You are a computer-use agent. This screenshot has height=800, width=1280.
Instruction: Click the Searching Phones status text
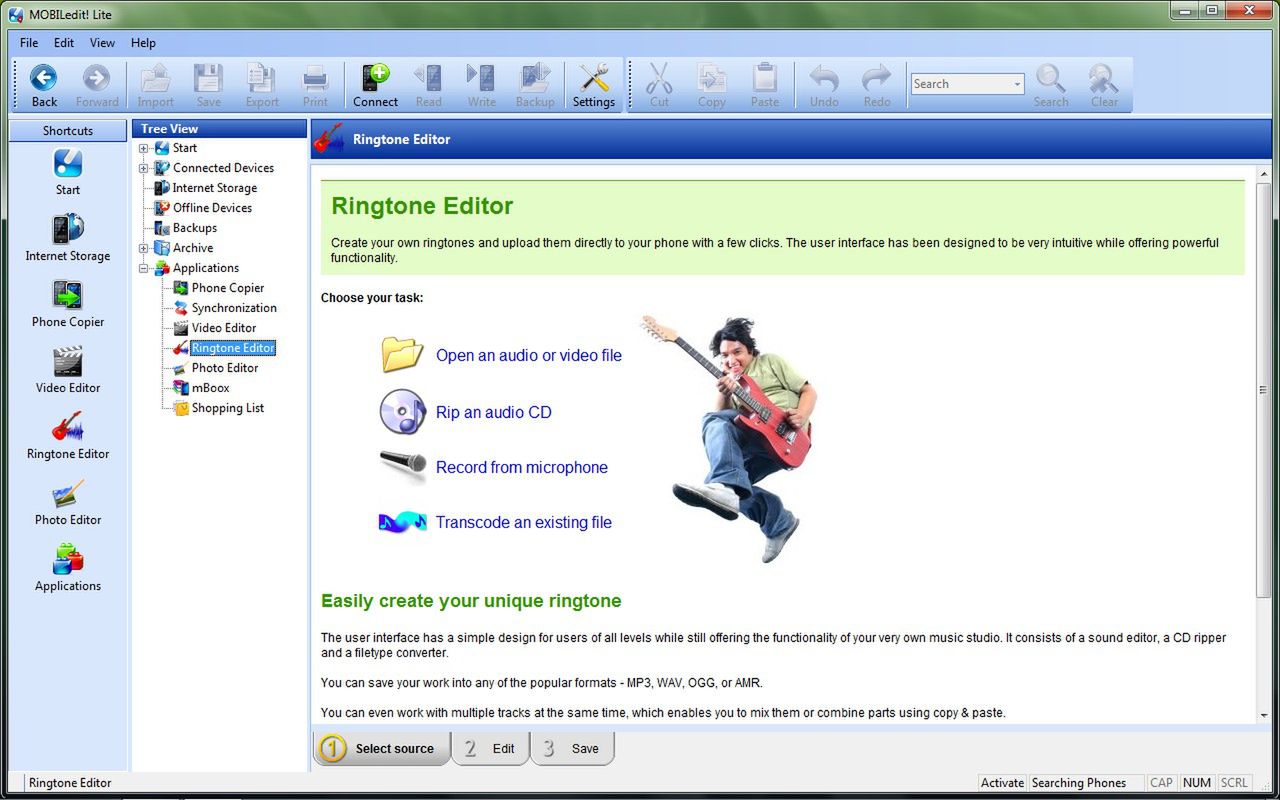pos(1078,783)
